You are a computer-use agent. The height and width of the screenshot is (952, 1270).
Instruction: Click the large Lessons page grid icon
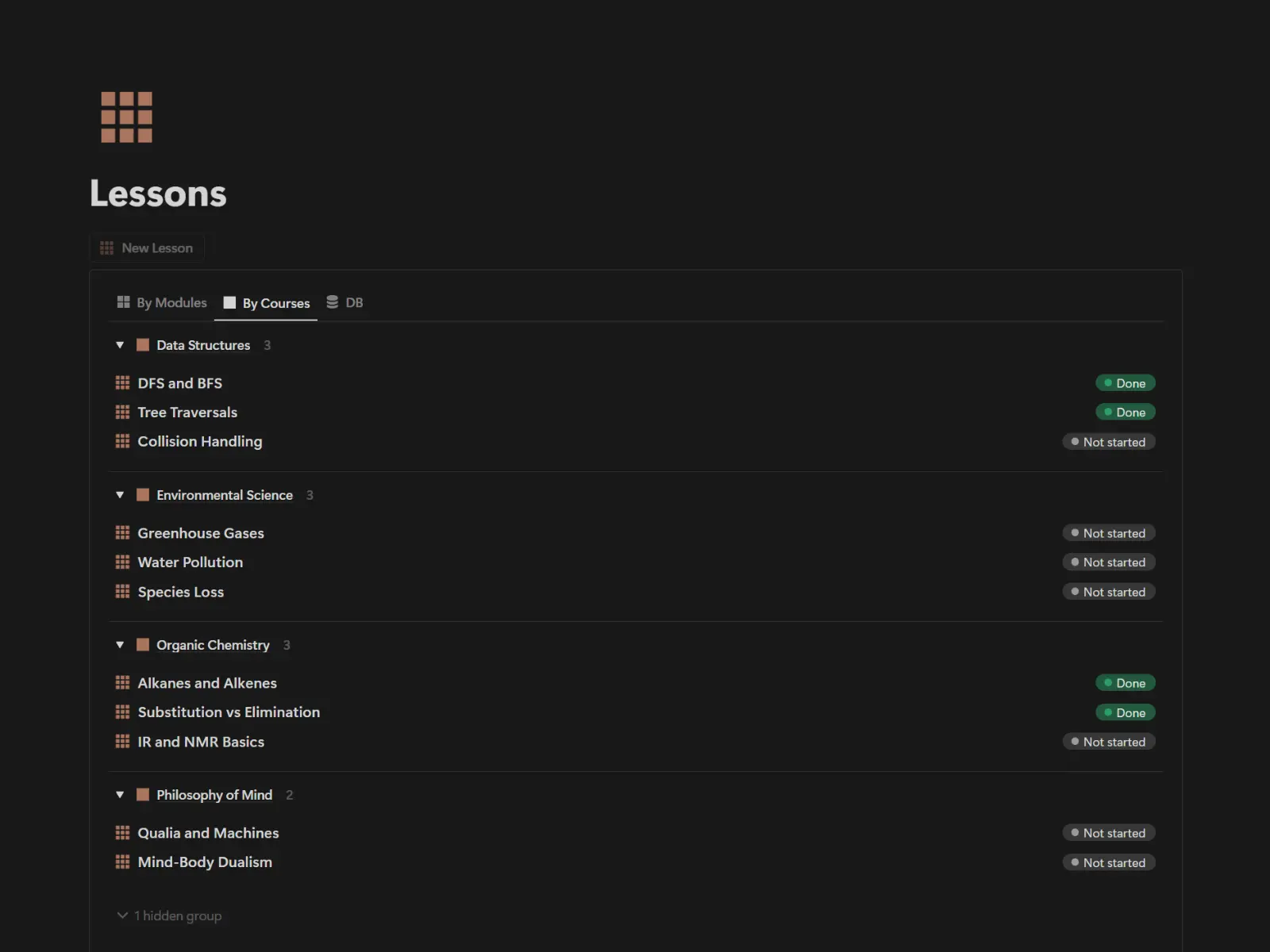(x=126, y=117)
